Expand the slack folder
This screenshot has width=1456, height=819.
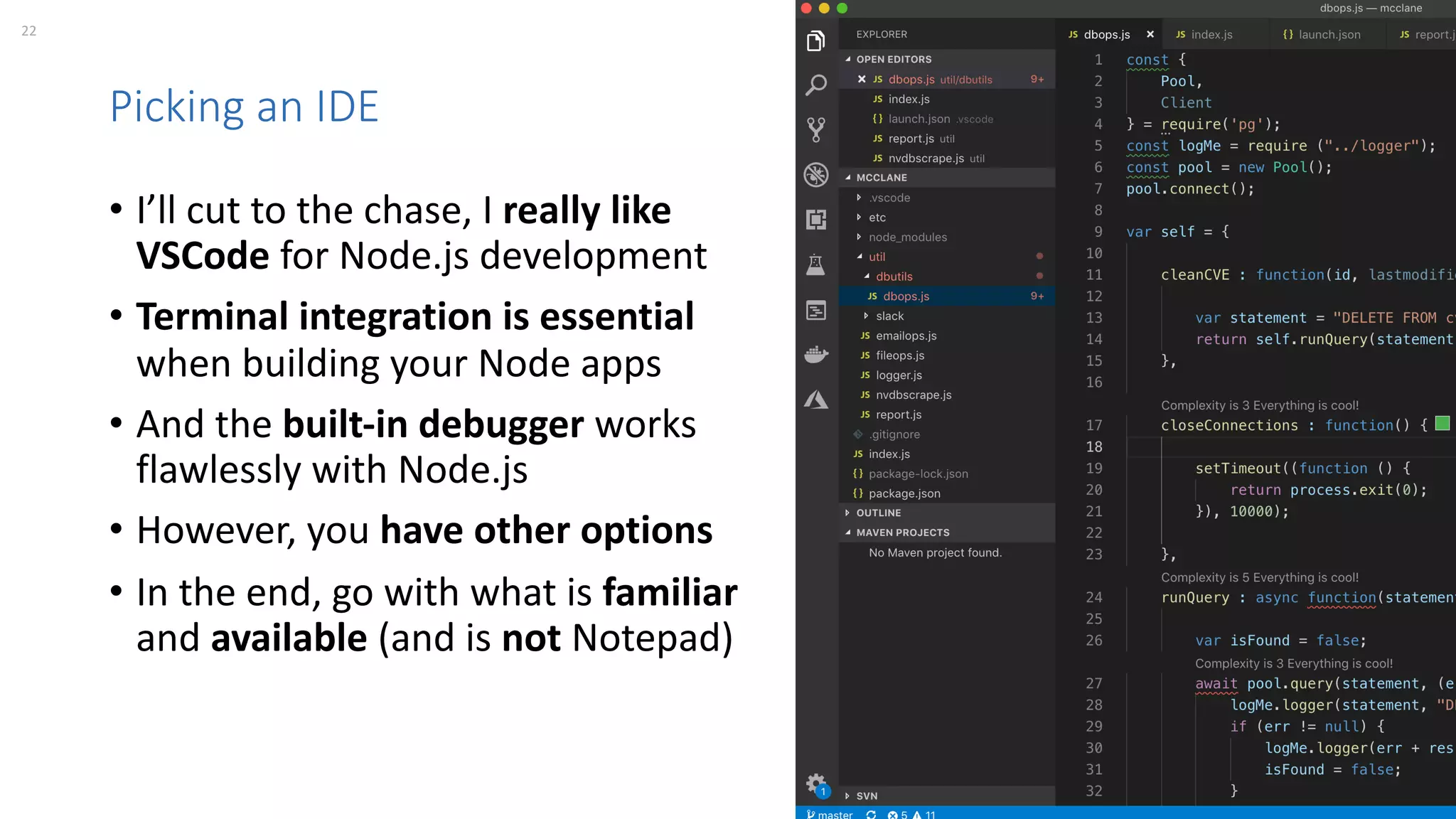(889, 316)
